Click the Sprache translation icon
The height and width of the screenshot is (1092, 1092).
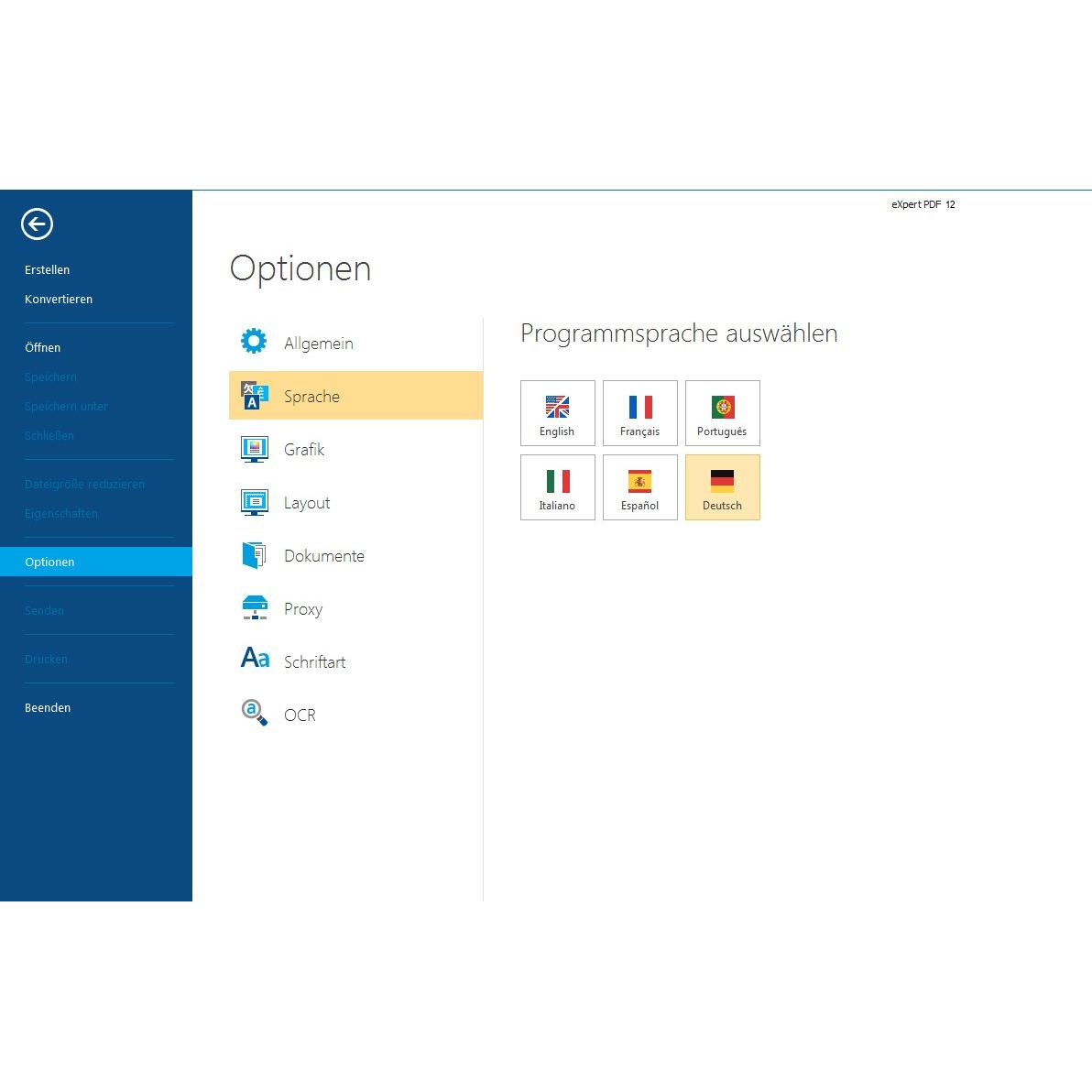point(254,396)
